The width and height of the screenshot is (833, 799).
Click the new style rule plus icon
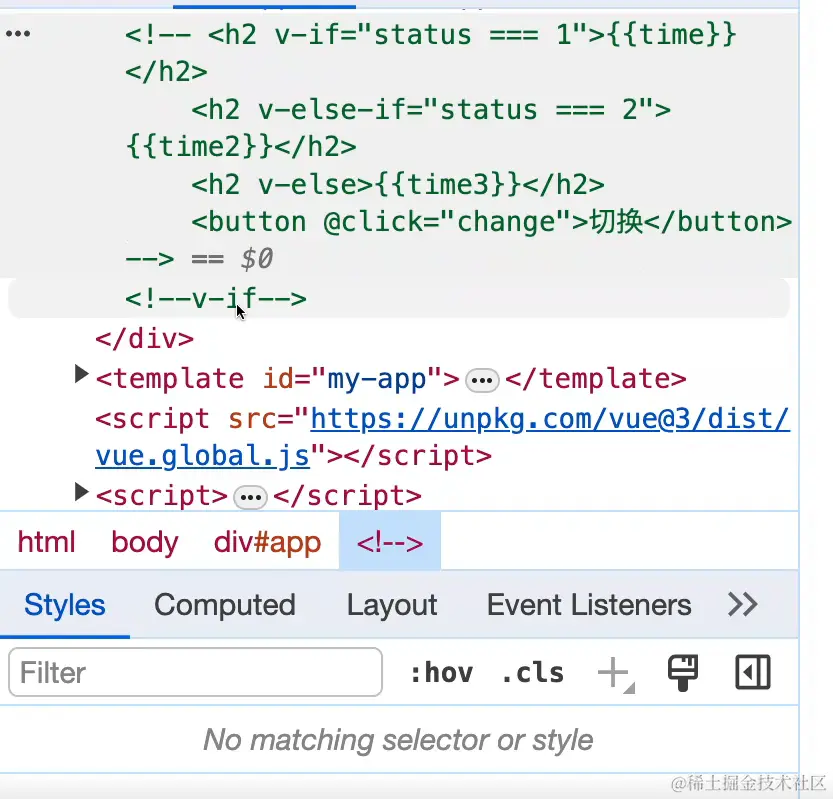(613, 673)
